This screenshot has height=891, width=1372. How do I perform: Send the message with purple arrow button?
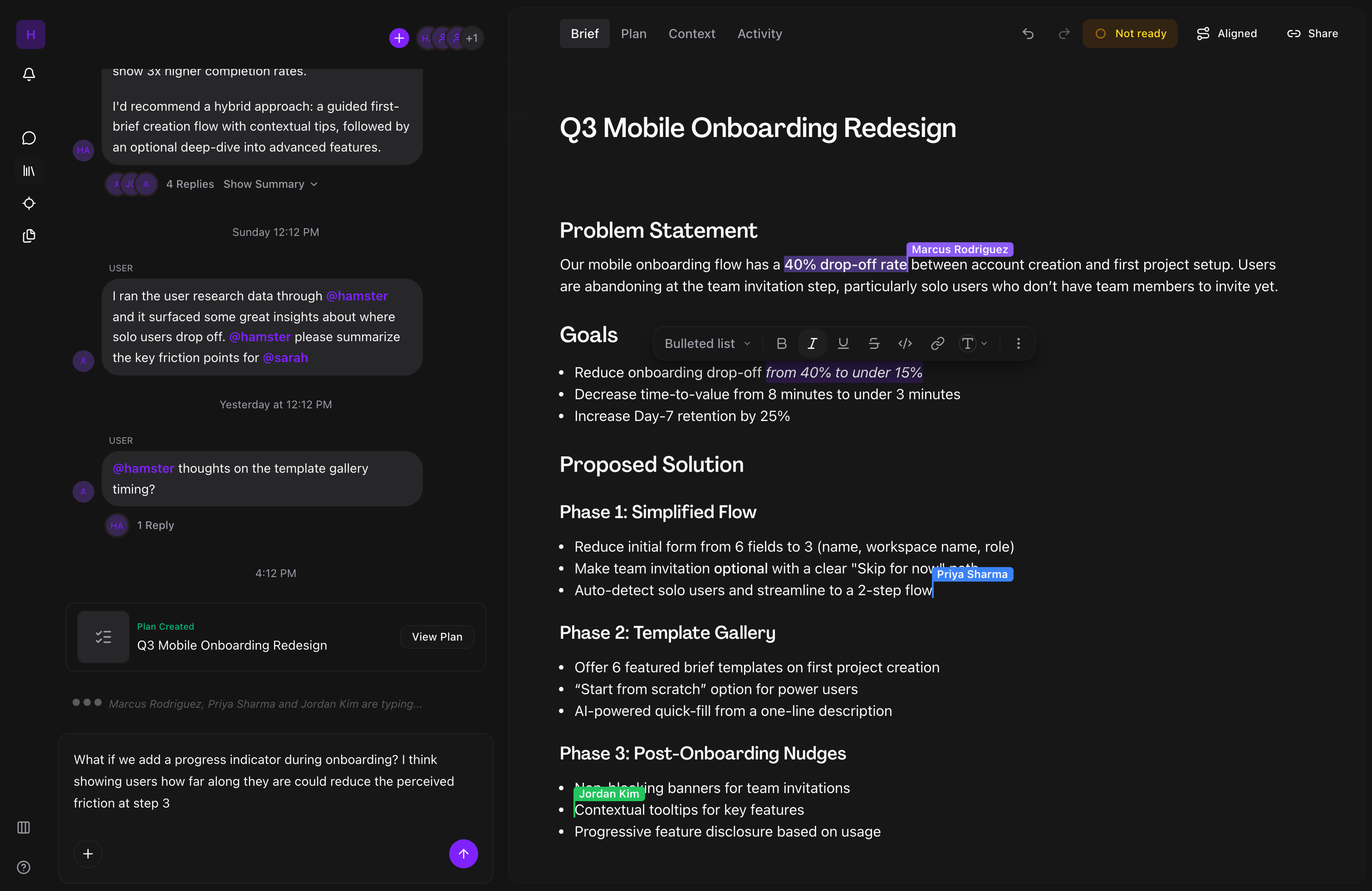pyautogui.click(x=464, y=853)
